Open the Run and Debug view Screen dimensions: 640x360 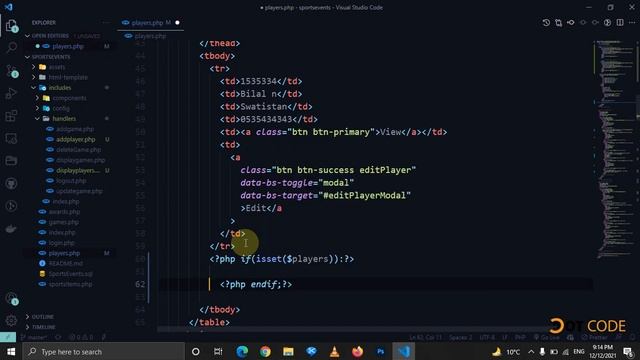pos(11,93)
